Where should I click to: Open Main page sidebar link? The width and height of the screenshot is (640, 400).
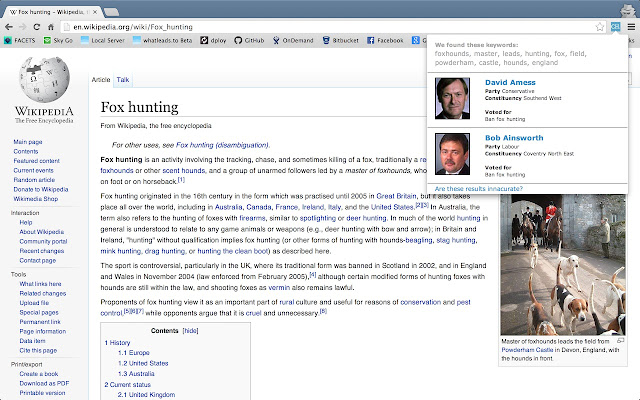28,142
